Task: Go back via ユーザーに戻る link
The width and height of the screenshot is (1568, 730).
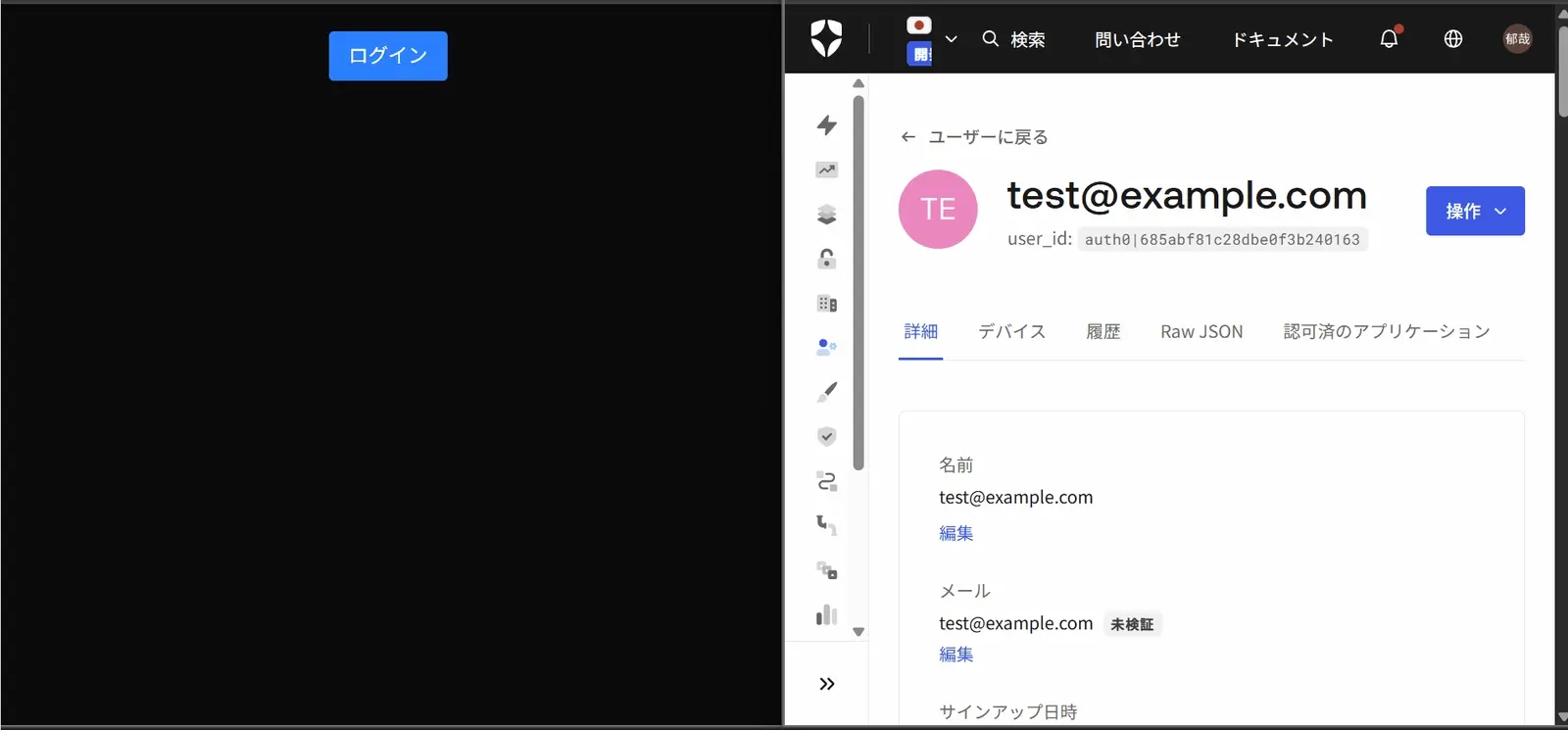Action: tap(974, 137)
